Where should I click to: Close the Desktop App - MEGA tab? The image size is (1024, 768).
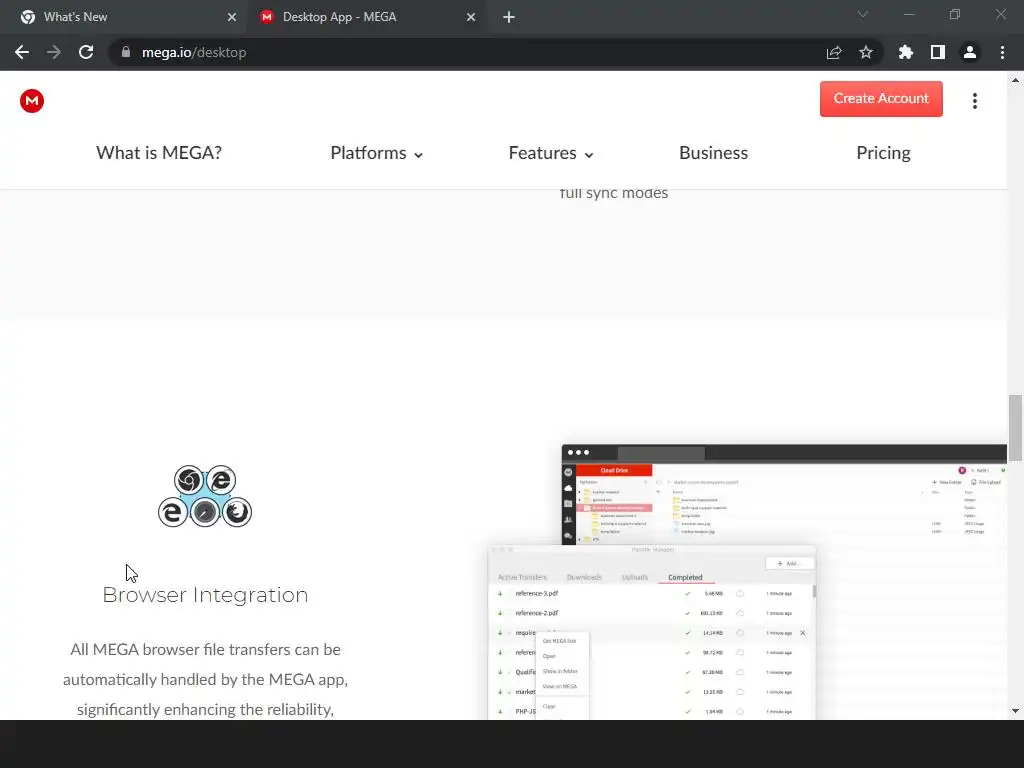[471, 17]
